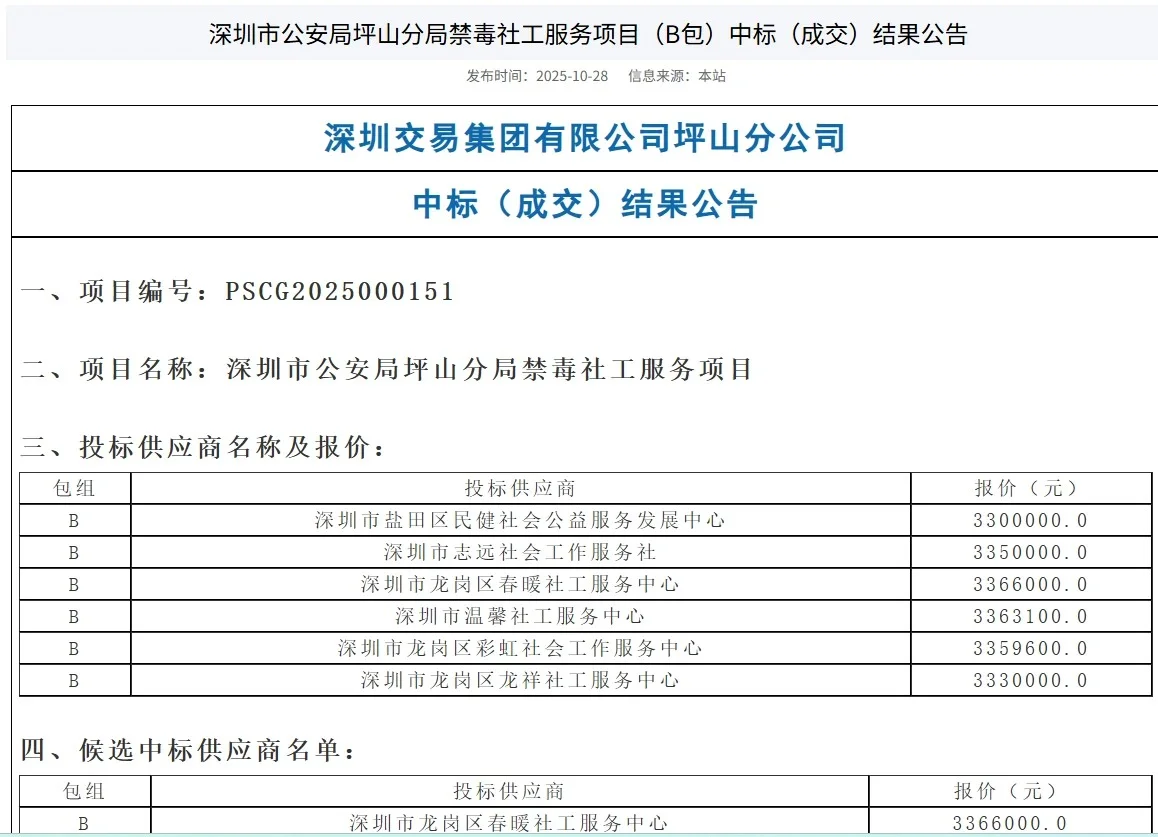Select supplier 深圳市龙岗区春暖社工服务中心

click(521, 584)
